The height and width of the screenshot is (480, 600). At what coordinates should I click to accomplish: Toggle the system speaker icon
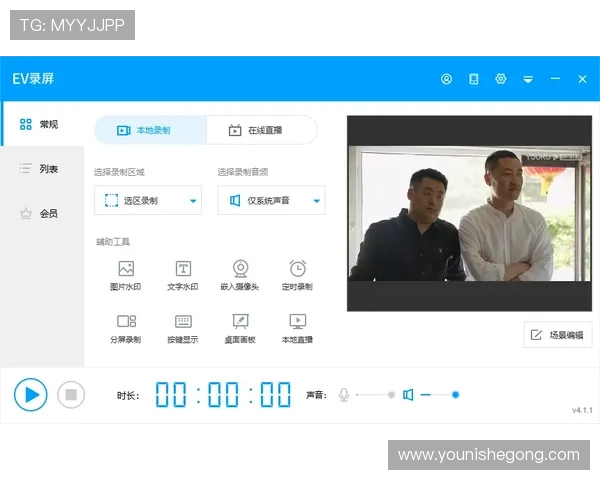click(x=408, y=395)
